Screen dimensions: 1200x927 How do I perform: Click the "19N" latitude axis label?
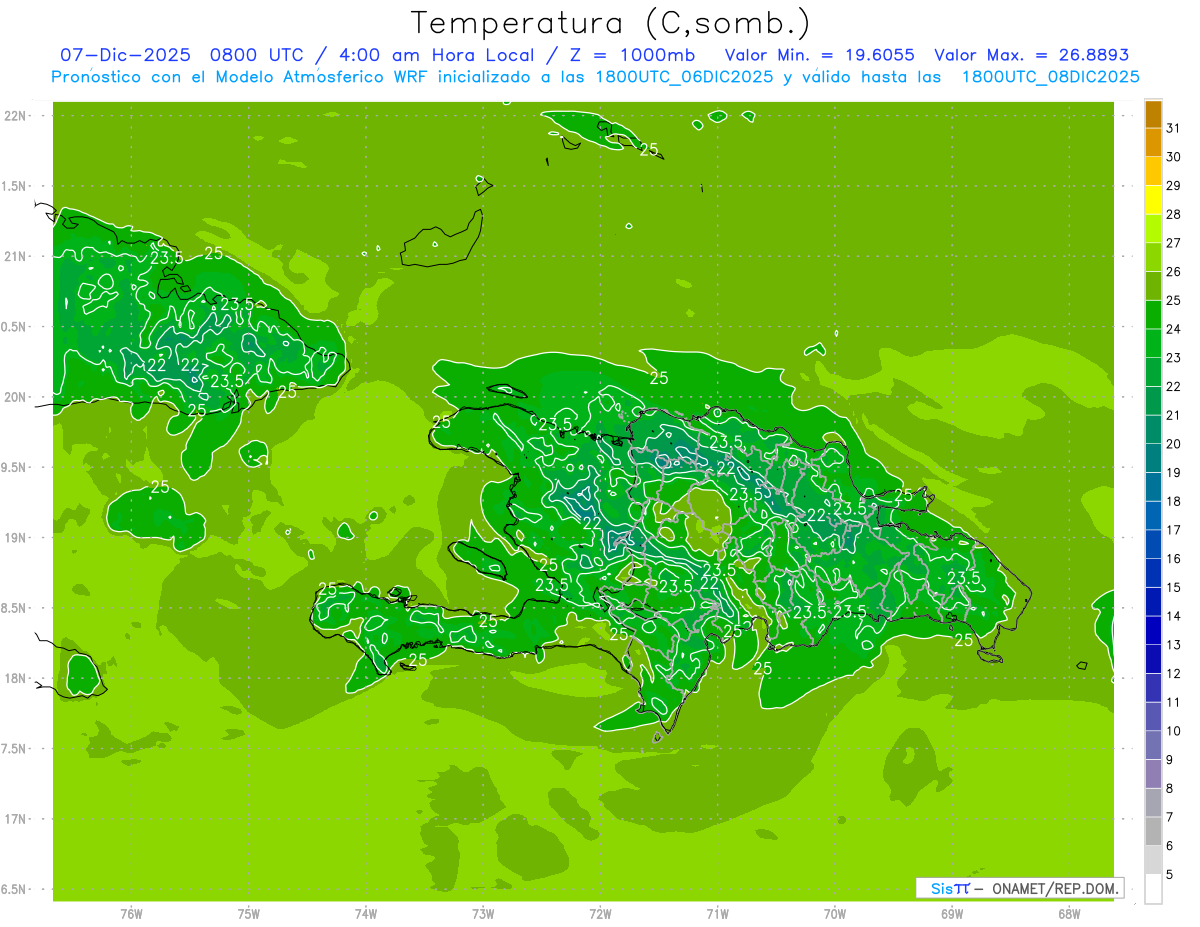[15, 538]
